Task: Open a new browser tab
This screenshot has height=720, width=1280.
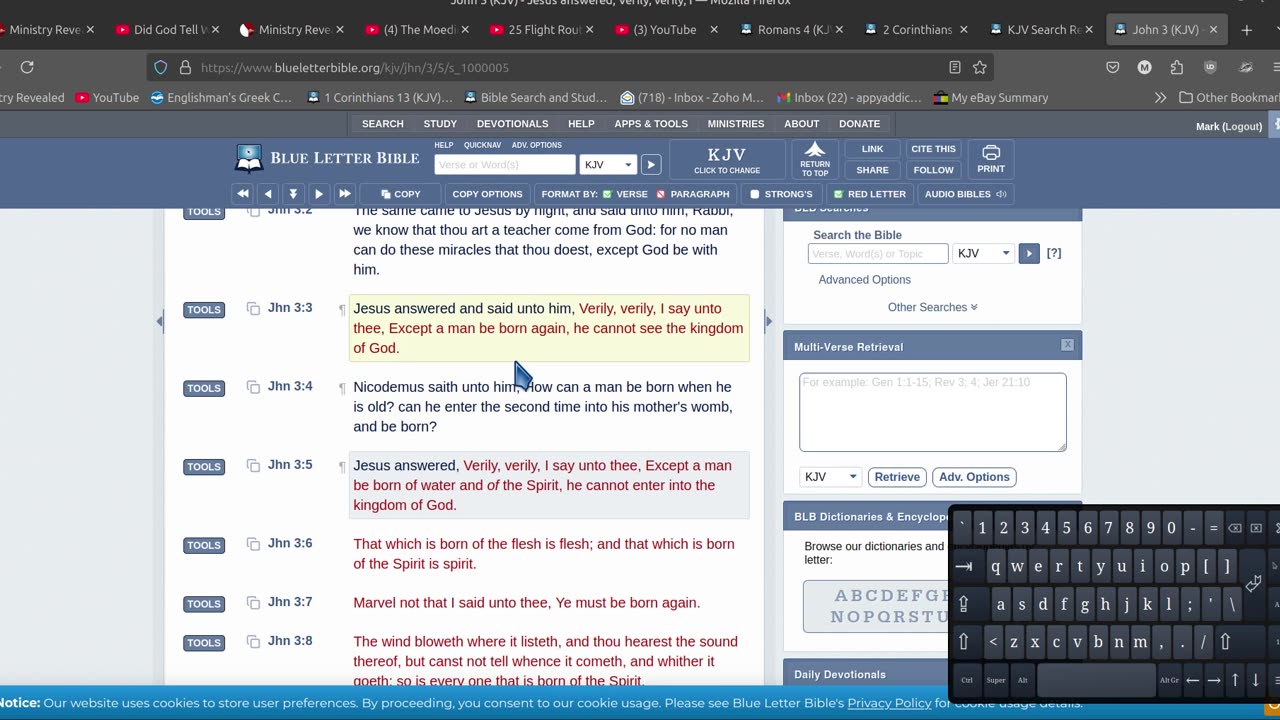Action: coord(1246,30)
